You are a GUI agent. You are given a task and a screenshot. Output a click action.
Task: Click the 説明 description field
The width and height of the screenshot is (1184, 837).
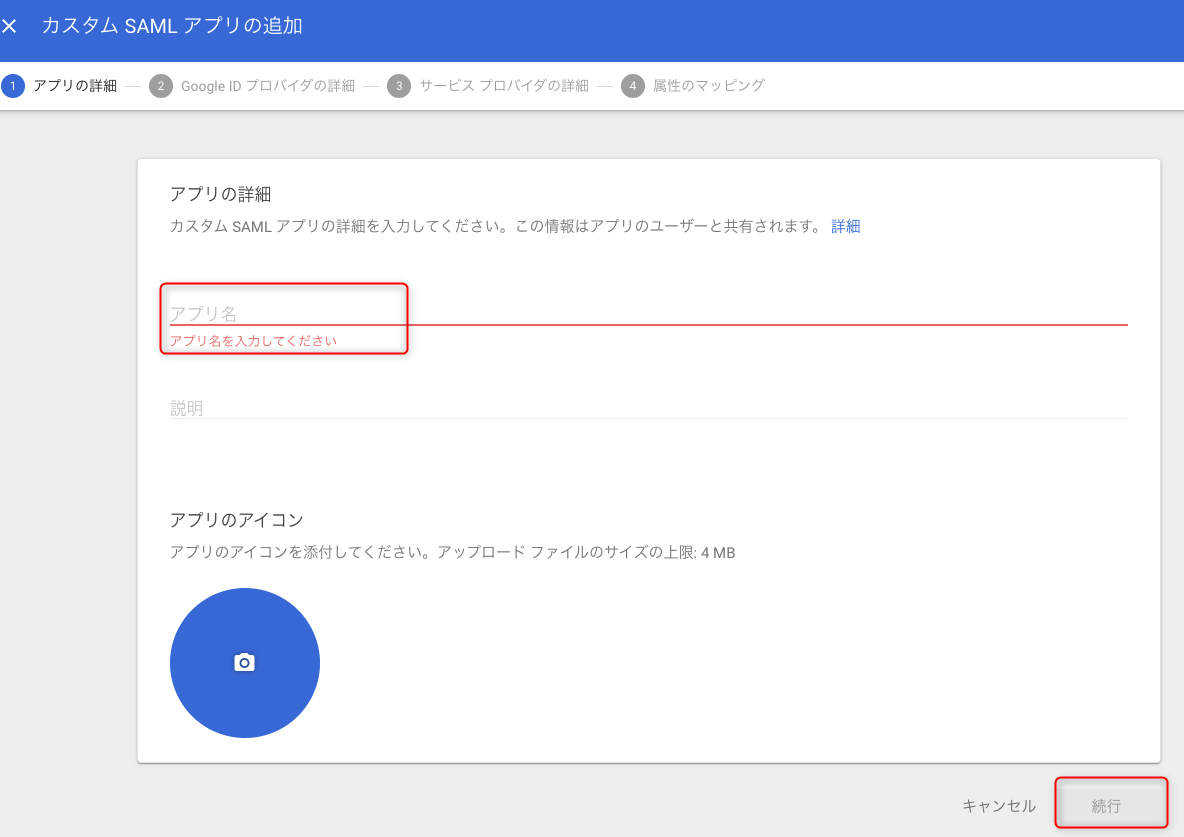coord(649,408)
